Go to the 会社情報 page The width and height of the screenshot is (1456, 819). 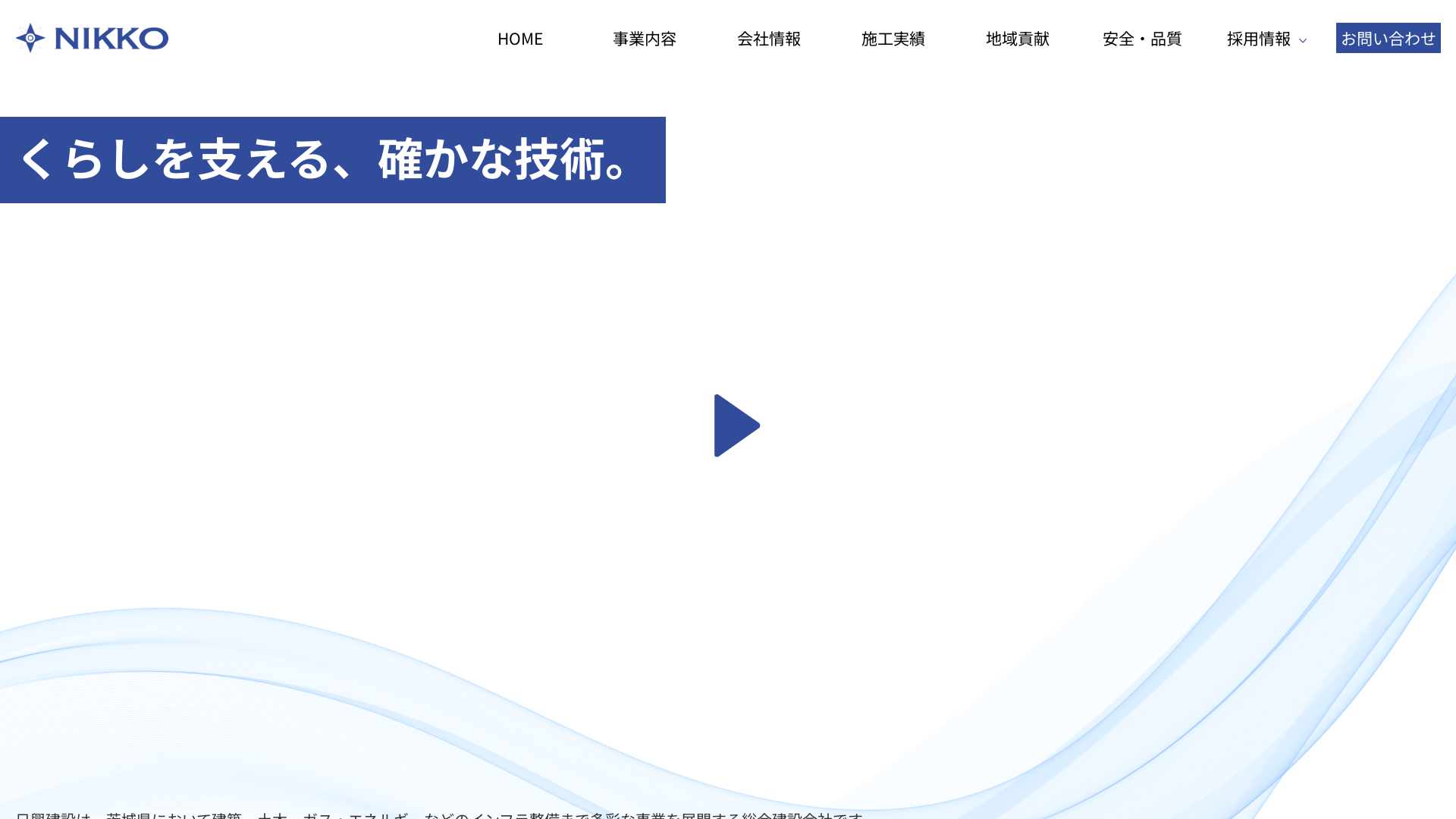pos(769,39)
